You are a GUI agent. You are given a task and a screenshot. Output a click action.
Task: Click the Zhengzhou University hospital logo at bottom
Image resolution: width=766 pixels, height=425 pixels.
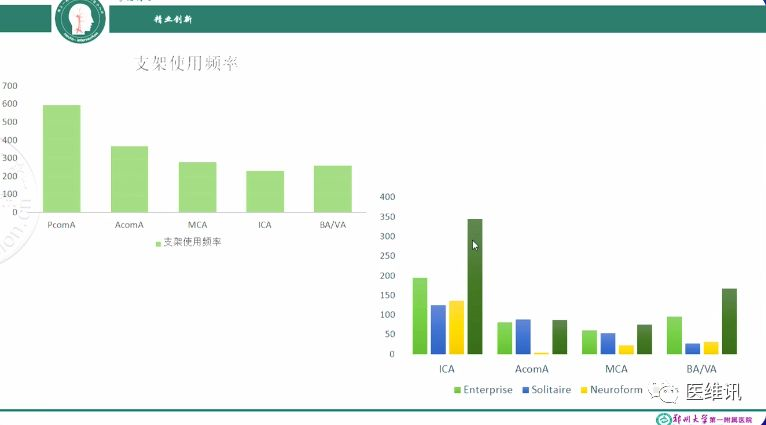click(x=704, y=419)
